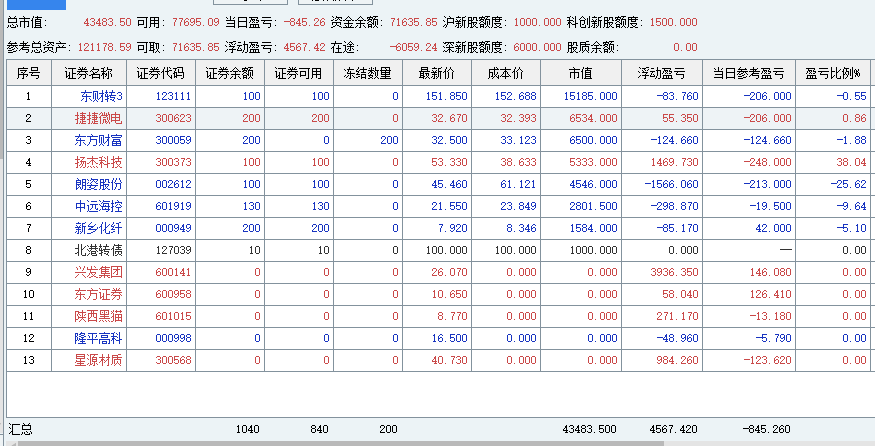Image resolution: width=875 pixels, height=446 pixels.
Task: Click security code 601919
Action: (x=173, y=207)
